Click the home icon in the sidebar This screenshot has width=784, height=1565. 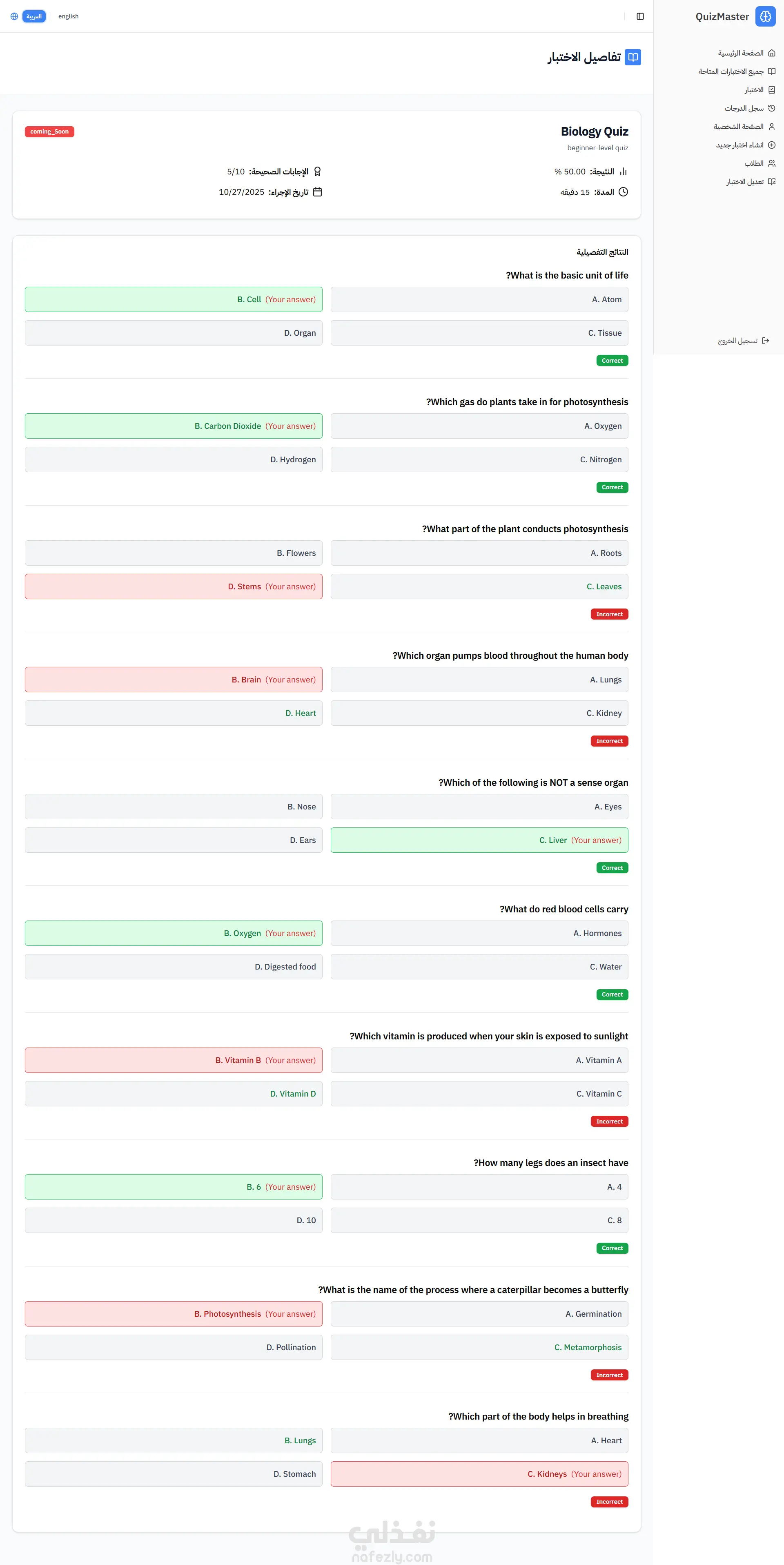(771, 54)
